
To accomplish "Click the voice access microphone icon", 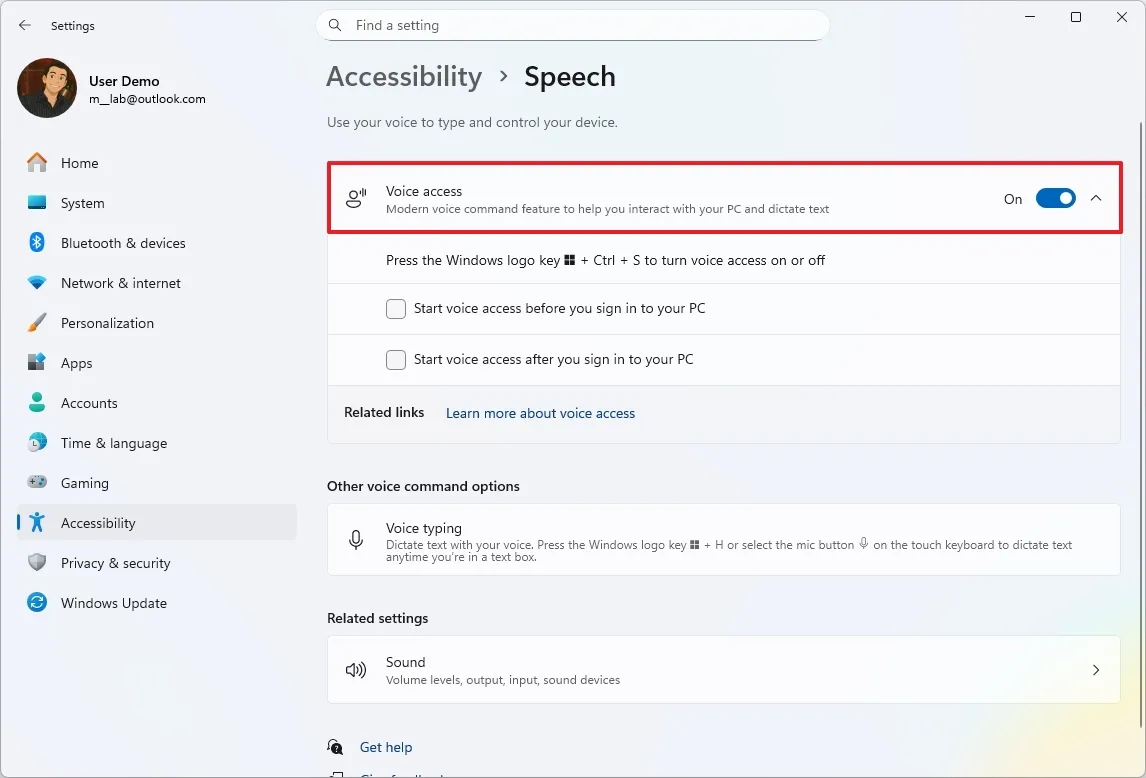I will click(355, 198).
